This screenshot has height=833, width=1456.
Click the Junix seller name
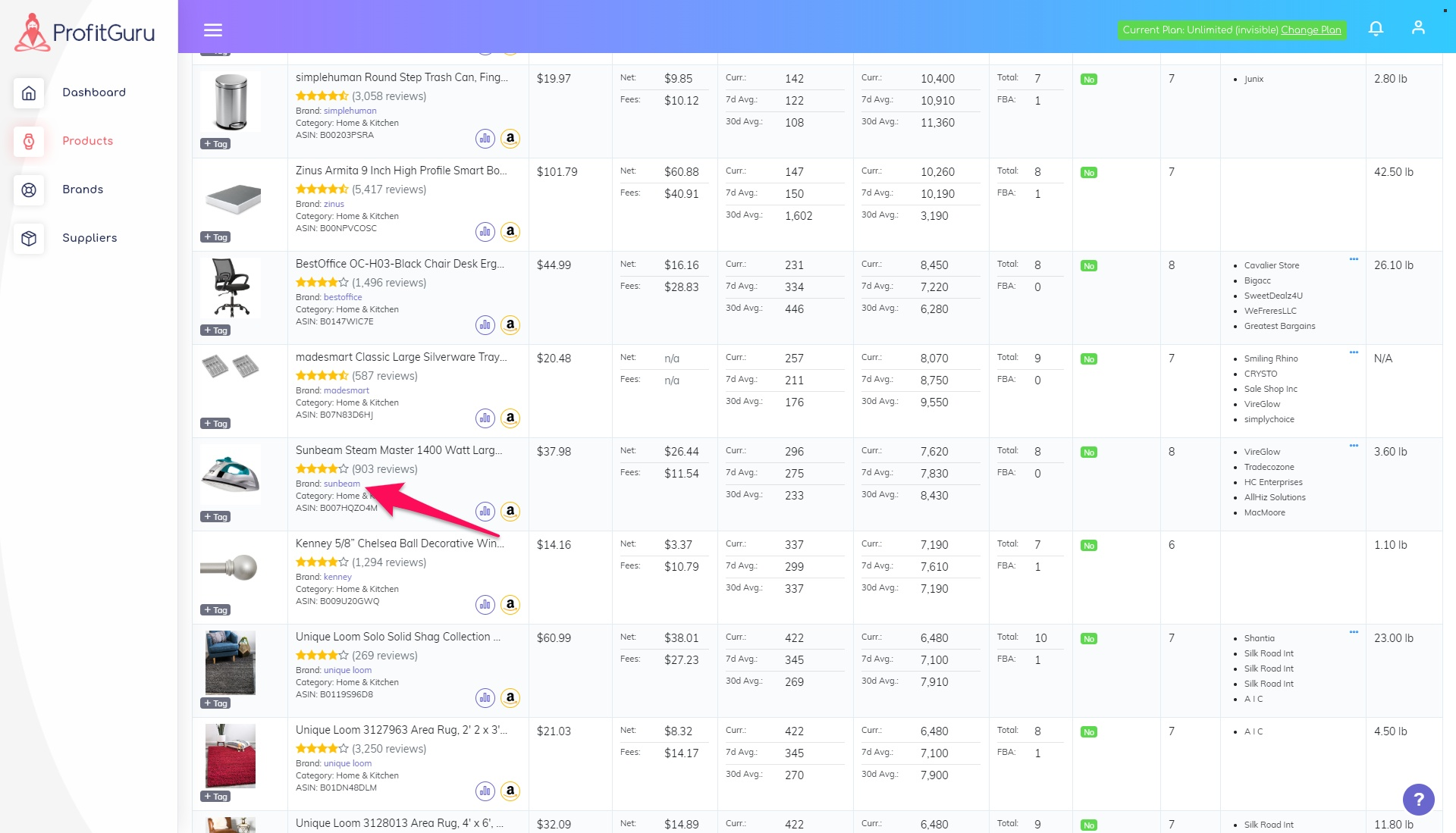coord(1254,79)
